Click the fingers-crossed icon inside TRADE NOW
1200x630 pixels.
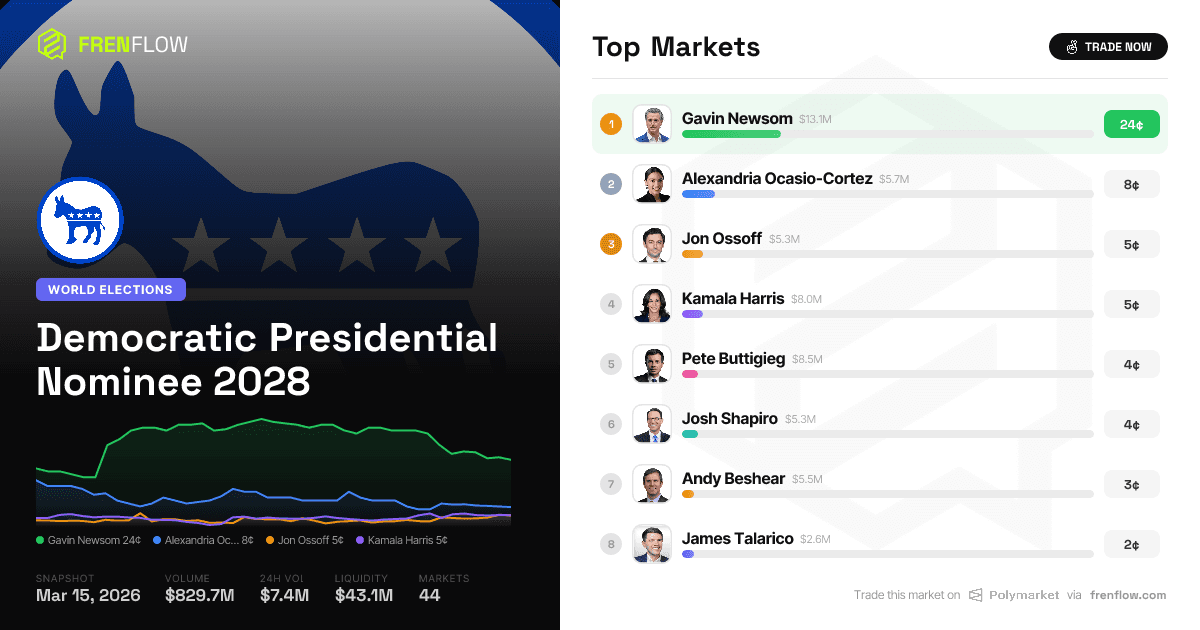tap(1071, 46)
